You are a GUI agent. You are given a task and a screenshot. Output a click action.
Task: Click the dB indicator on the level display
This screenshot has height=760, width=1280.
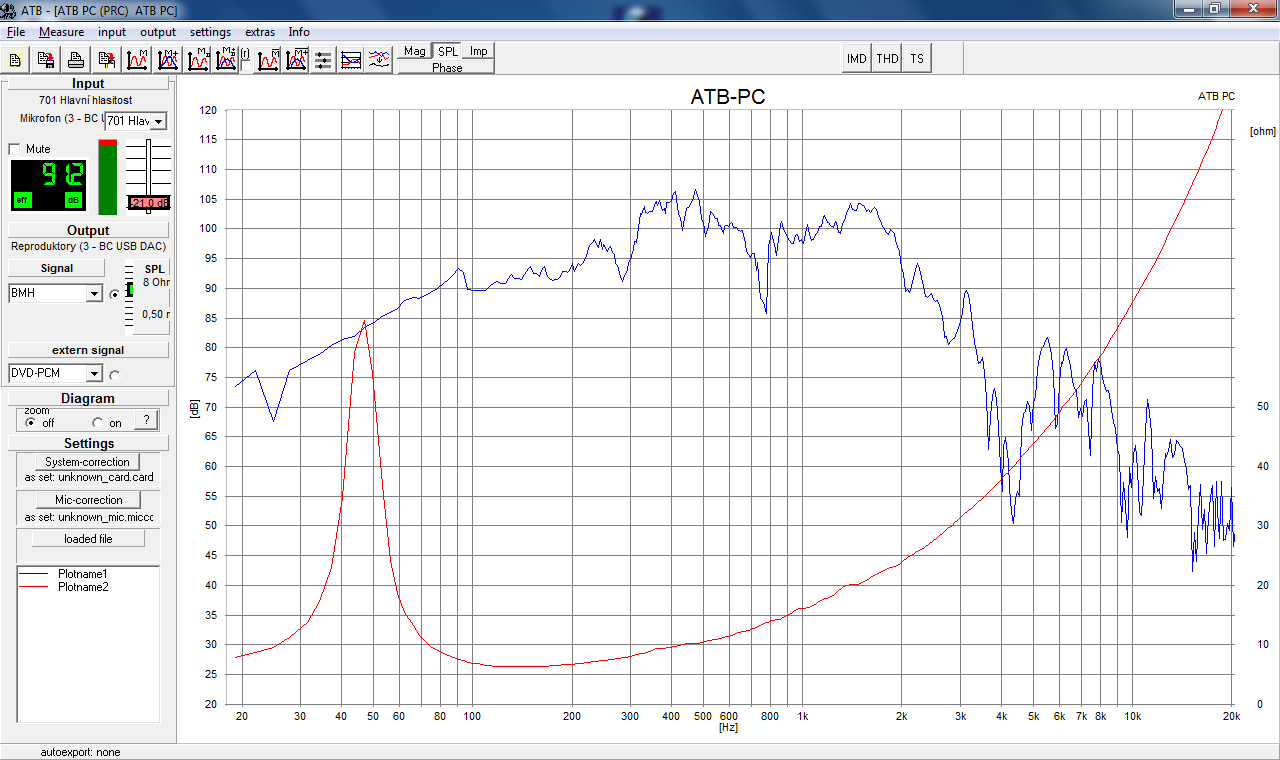(73, 201)
